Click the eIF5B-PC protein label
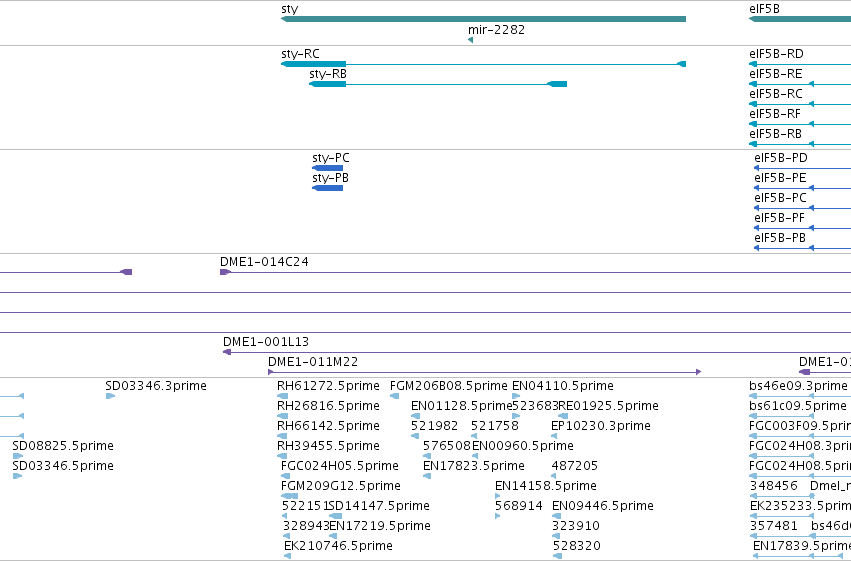 point(780,198)
